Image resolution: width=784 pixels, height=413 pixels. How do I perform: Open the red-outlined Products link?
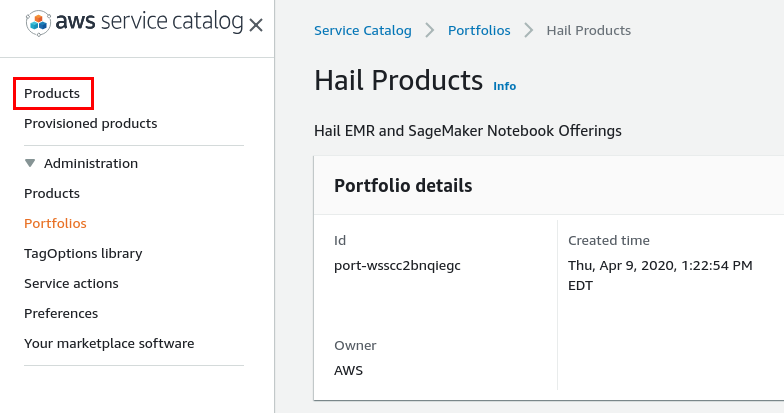[52, 93]
